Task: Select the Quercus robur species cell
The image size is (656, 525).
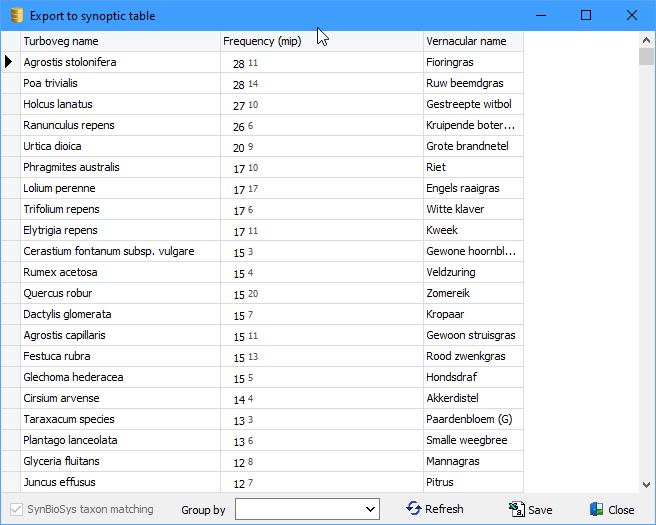Action: coord(120,293)
